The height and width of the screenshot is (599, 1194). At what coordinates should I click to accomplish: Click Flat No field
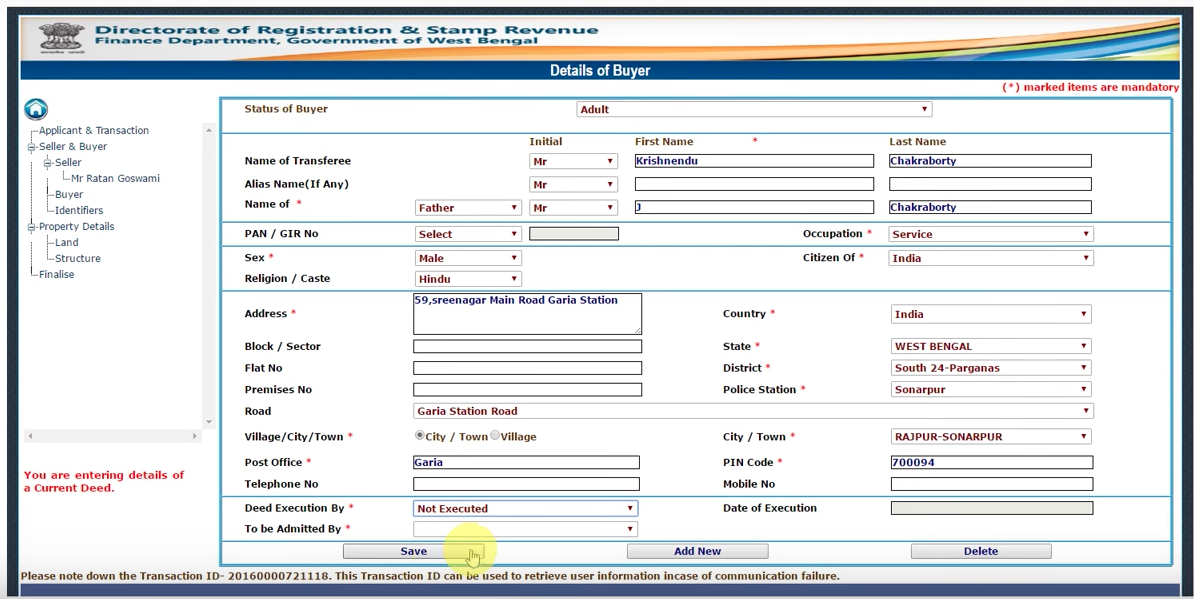(x=527, y=368)
